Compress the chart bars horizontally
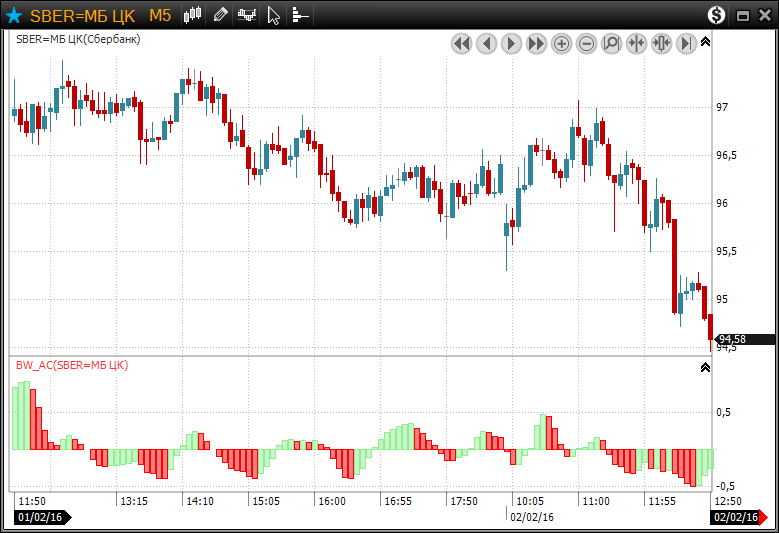Image resolution: width=779 pixels, height=533 pixels. (x=636, y=43)
